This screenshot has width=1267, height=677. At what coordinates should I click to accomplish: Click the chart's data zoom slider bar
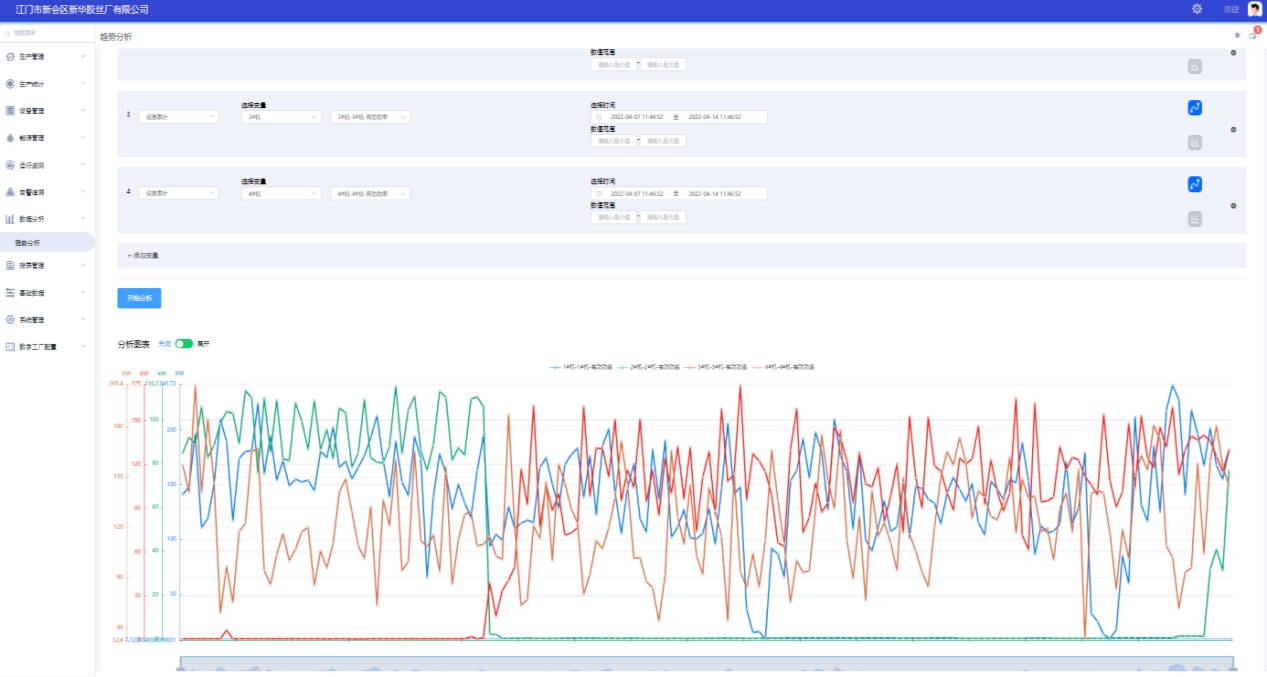click(706, 665)
